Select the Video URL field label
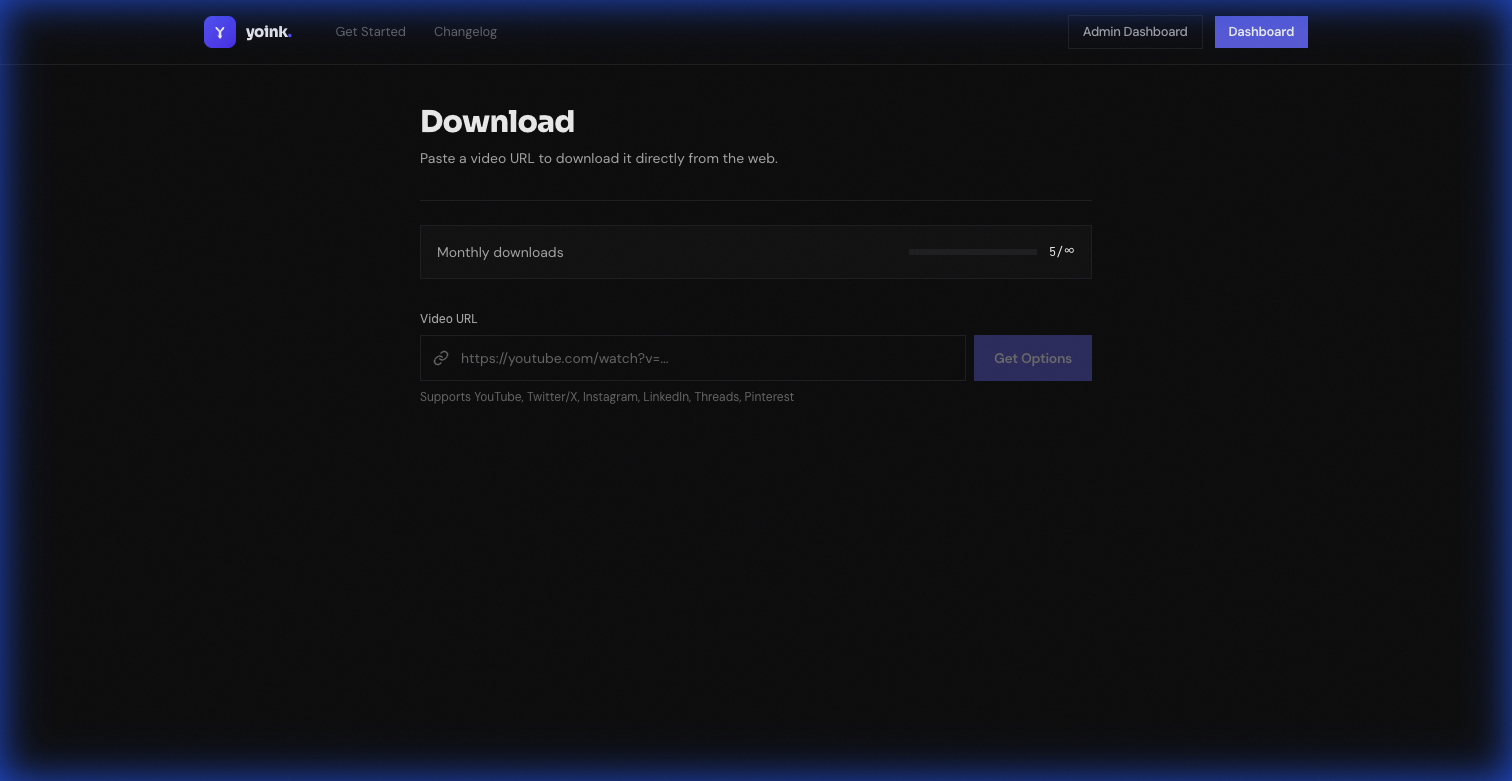This screenshot has height=781, width=1512. click(448, 318)
